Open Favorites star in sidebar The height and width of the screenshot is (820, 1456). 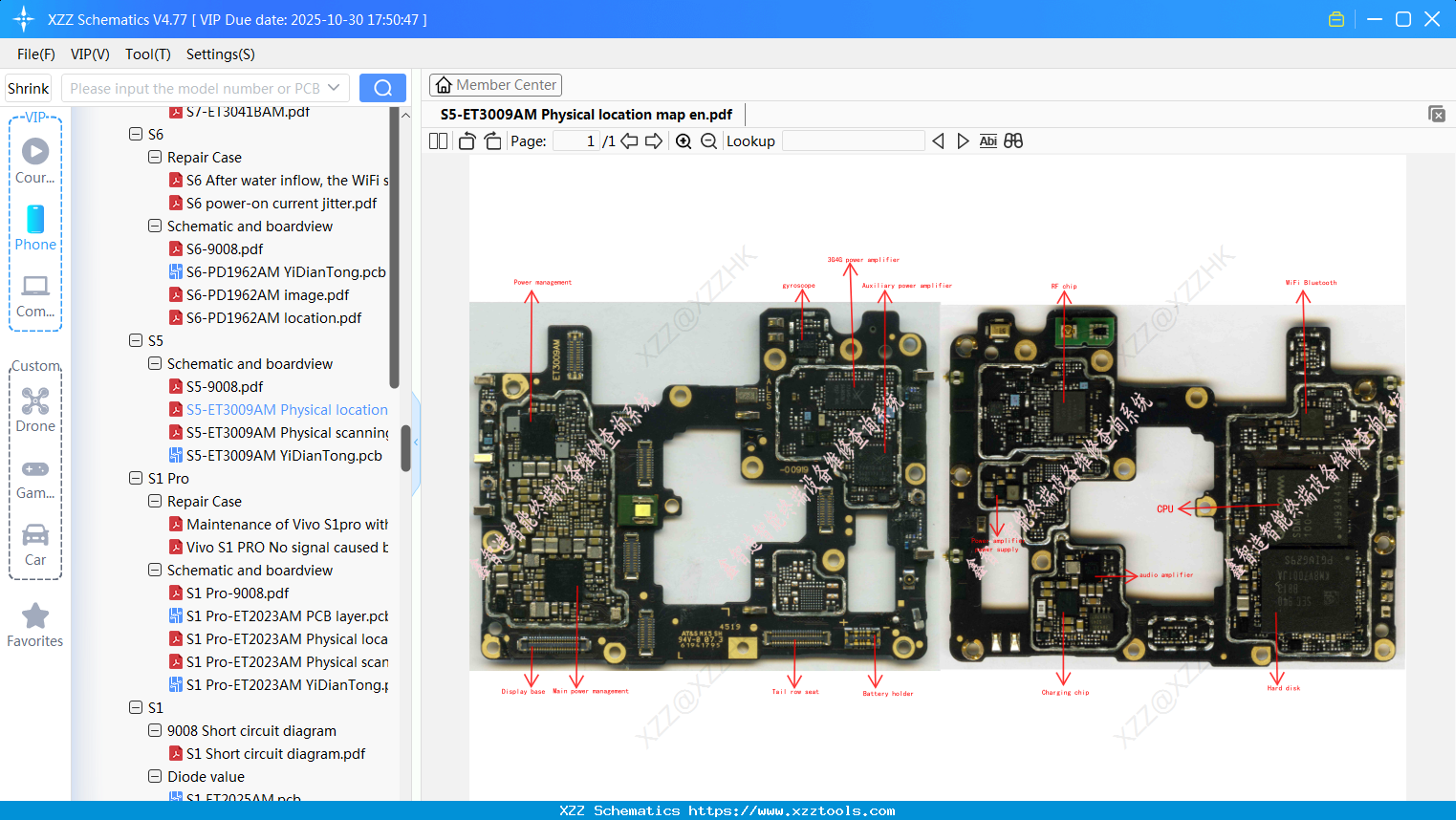click(35, 616)
